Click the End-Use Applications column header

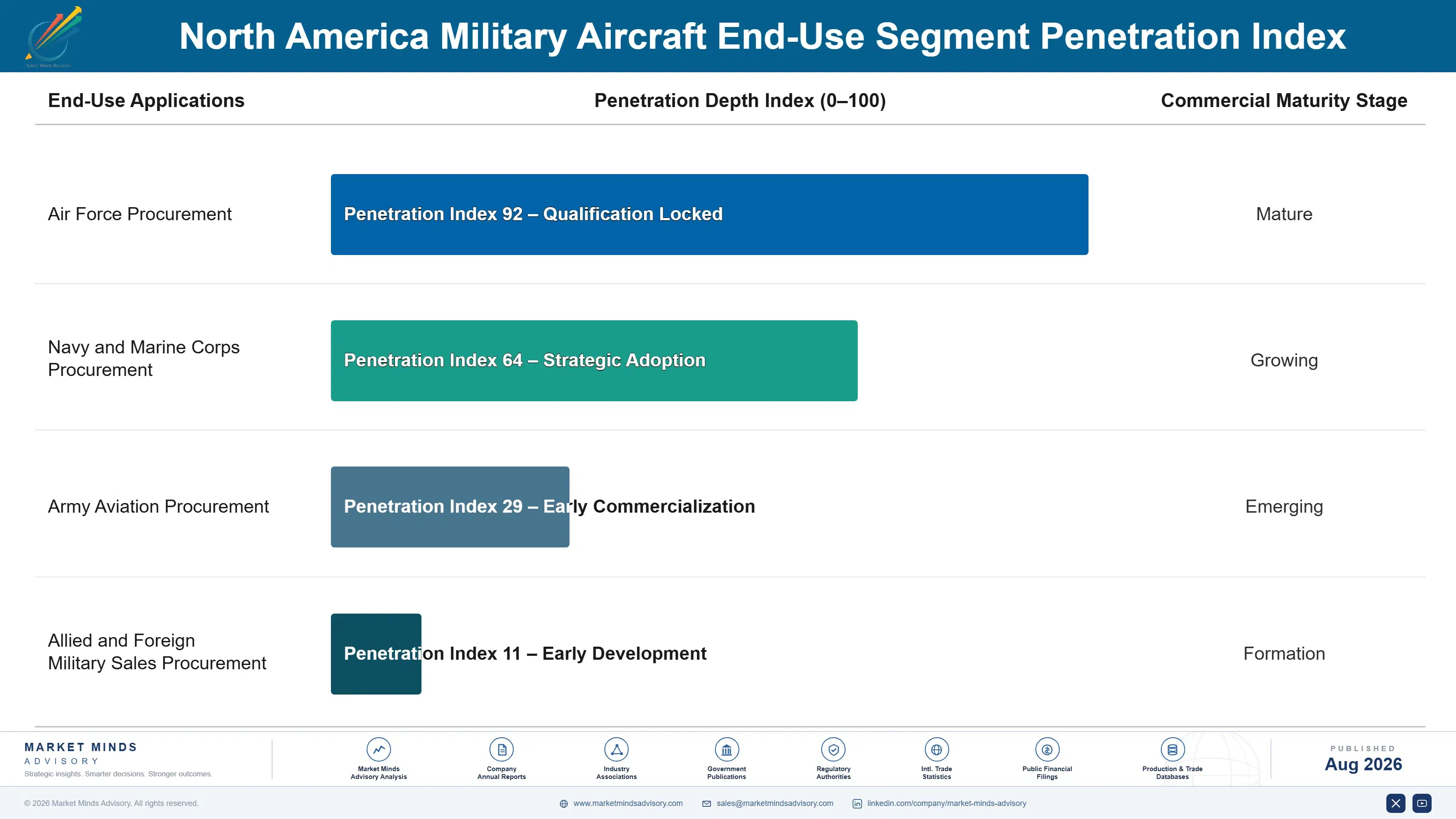(146, 101)
